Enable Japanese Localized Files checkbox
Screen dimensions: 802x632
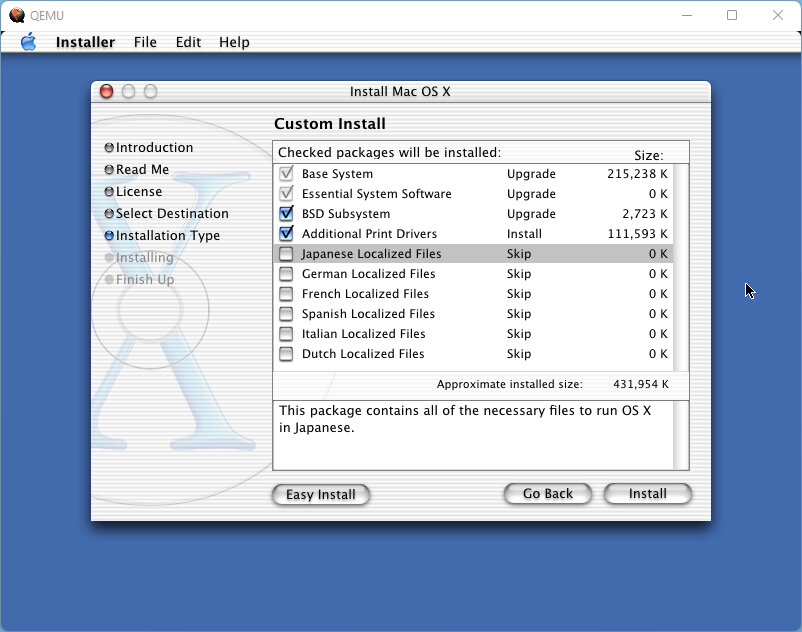point(286,254)
